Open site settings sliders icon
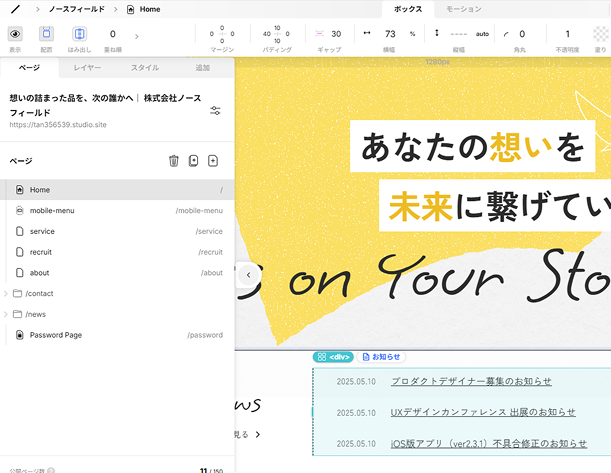Image resolution: width=611 pixels, height=473 pixels. click(x=215, y=110)
